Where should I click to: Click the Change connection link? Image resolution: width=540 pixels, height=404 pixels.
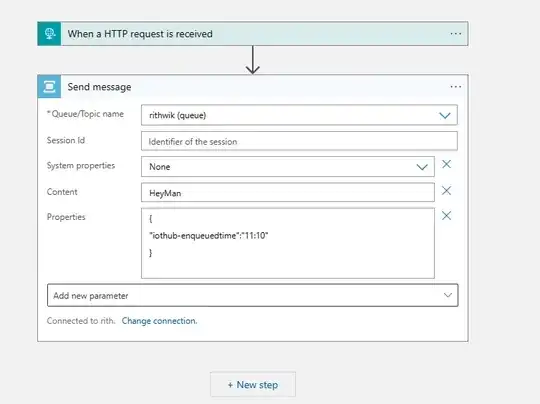159,321
